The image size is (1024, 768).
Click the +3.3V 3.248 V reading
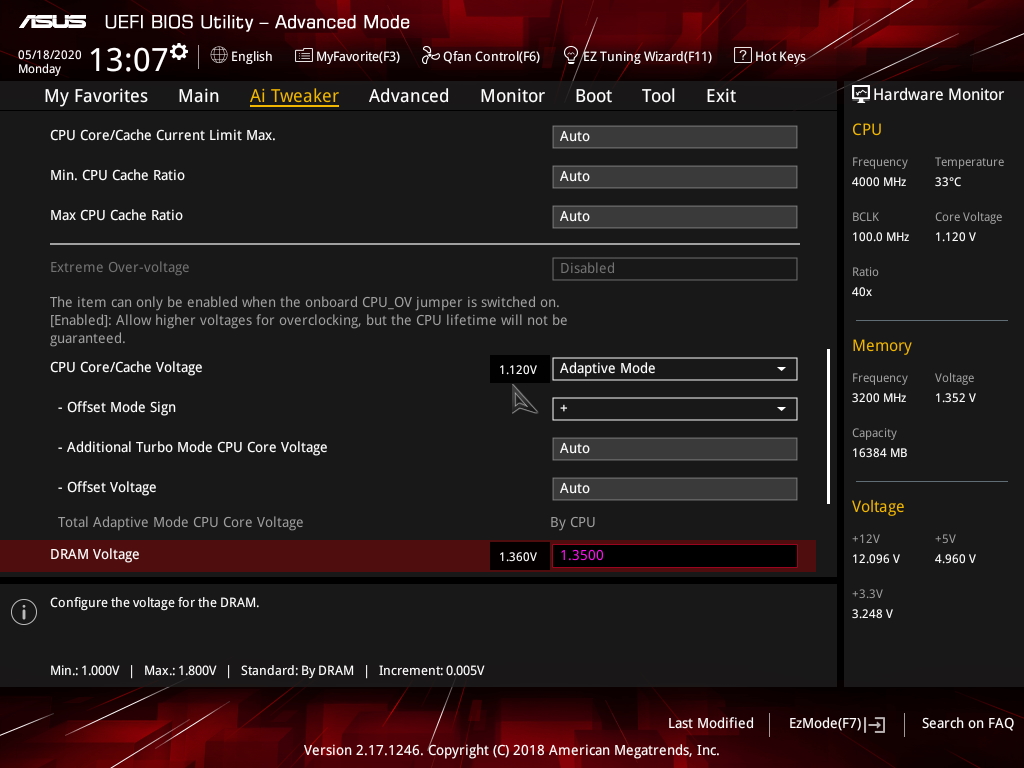[872, 614]
